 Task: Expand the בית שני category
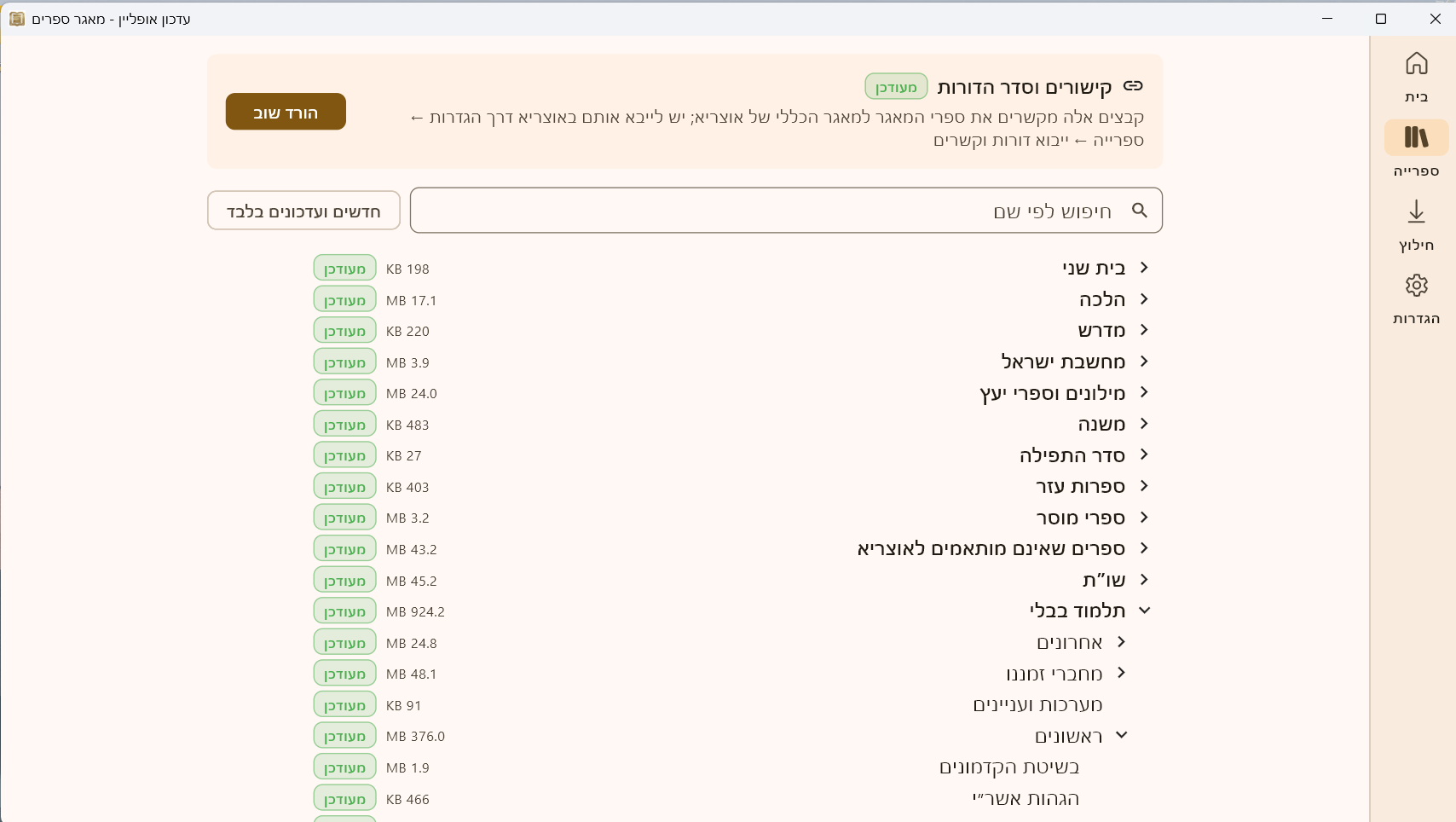tap(1144, 268)
